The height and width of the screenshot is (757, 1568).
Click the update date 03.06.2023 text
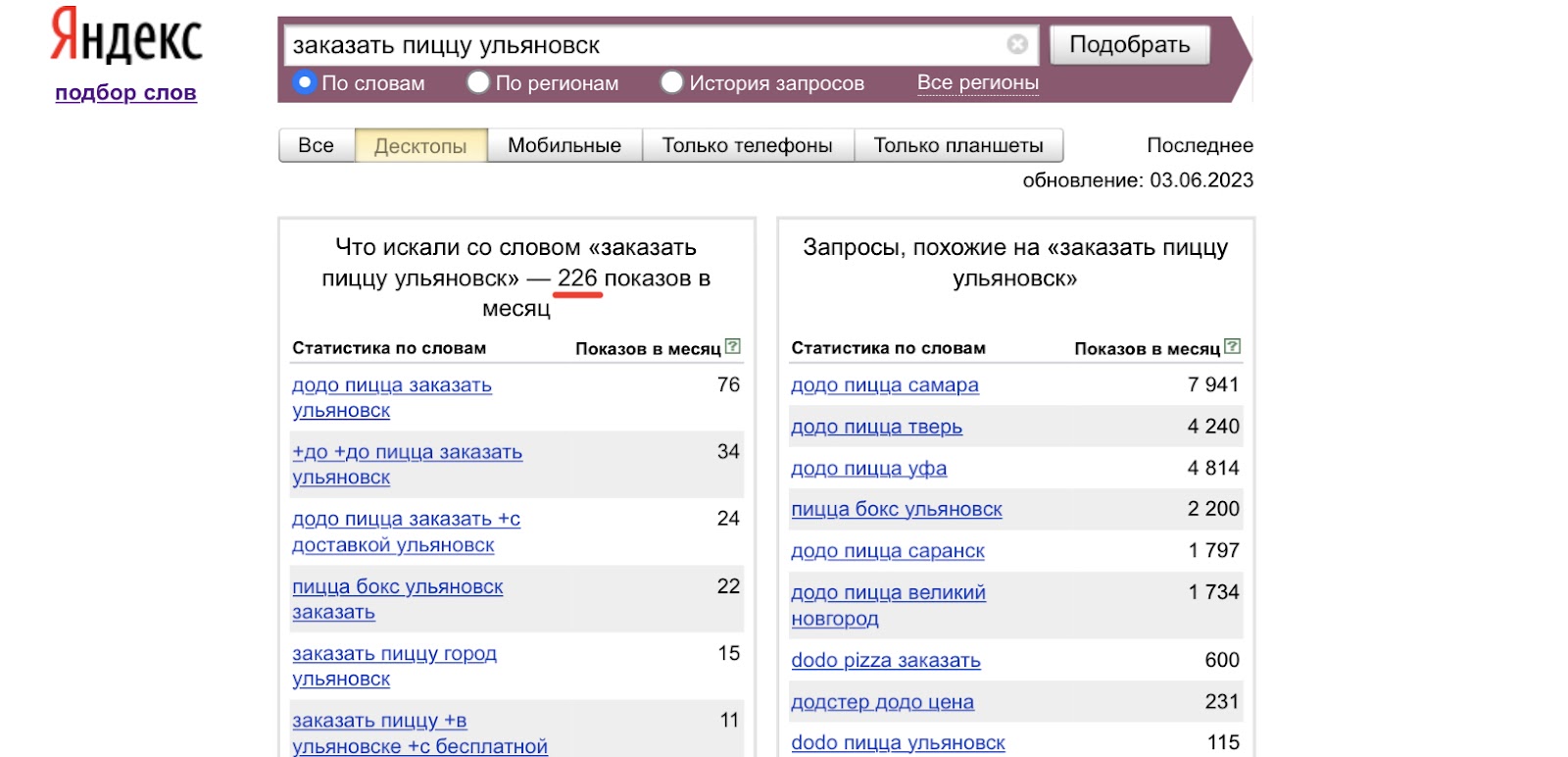[x=1201, y=180]
